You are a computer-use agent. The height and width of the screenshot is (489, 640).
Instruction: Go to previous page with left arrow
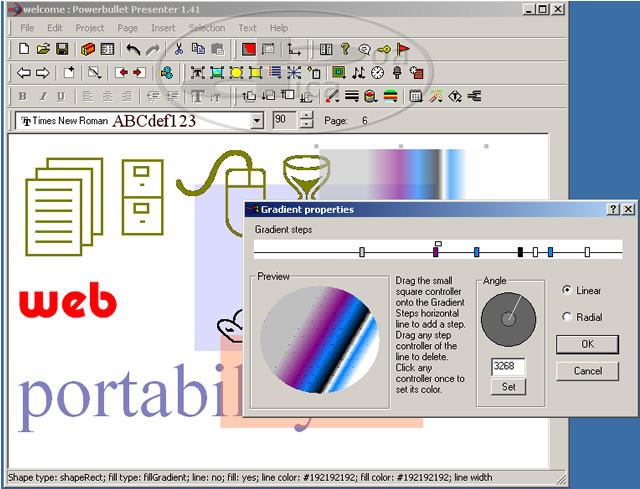(x=24, y=73)
